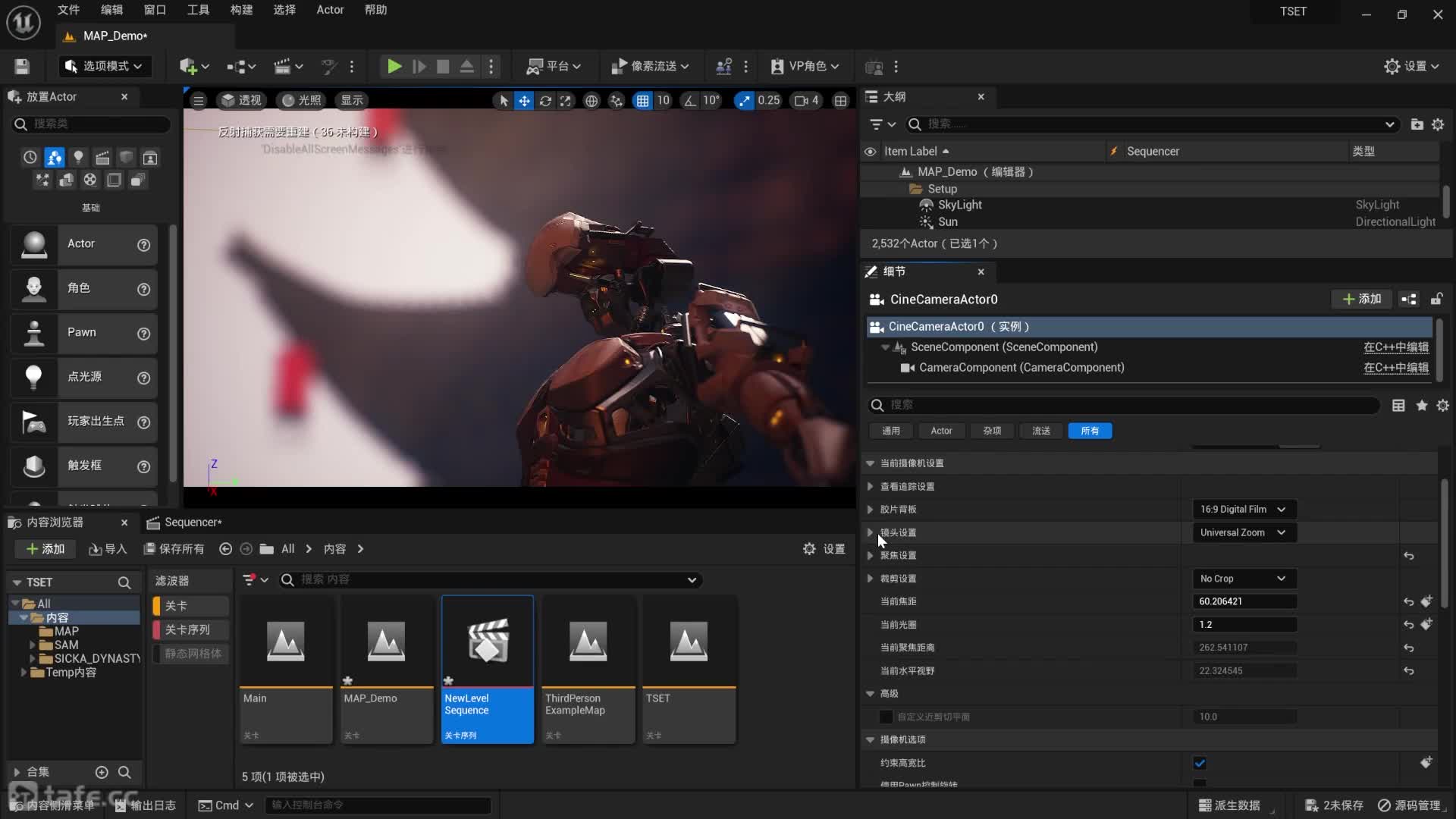This screenshot has width=1456, height=819.
Task: Select the 所有 details filter
Action: point(1090,431)
